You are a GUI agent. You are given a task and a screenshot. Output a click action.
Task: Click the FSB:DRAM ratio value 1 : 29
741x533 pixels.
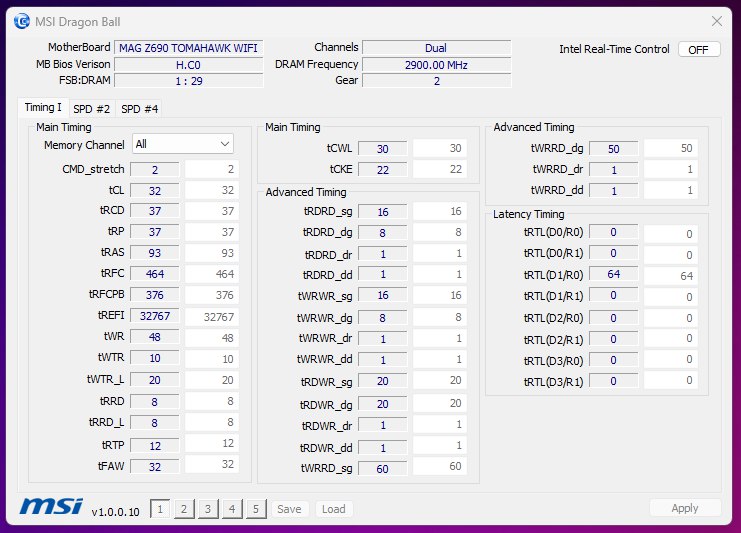coord(189,81)
